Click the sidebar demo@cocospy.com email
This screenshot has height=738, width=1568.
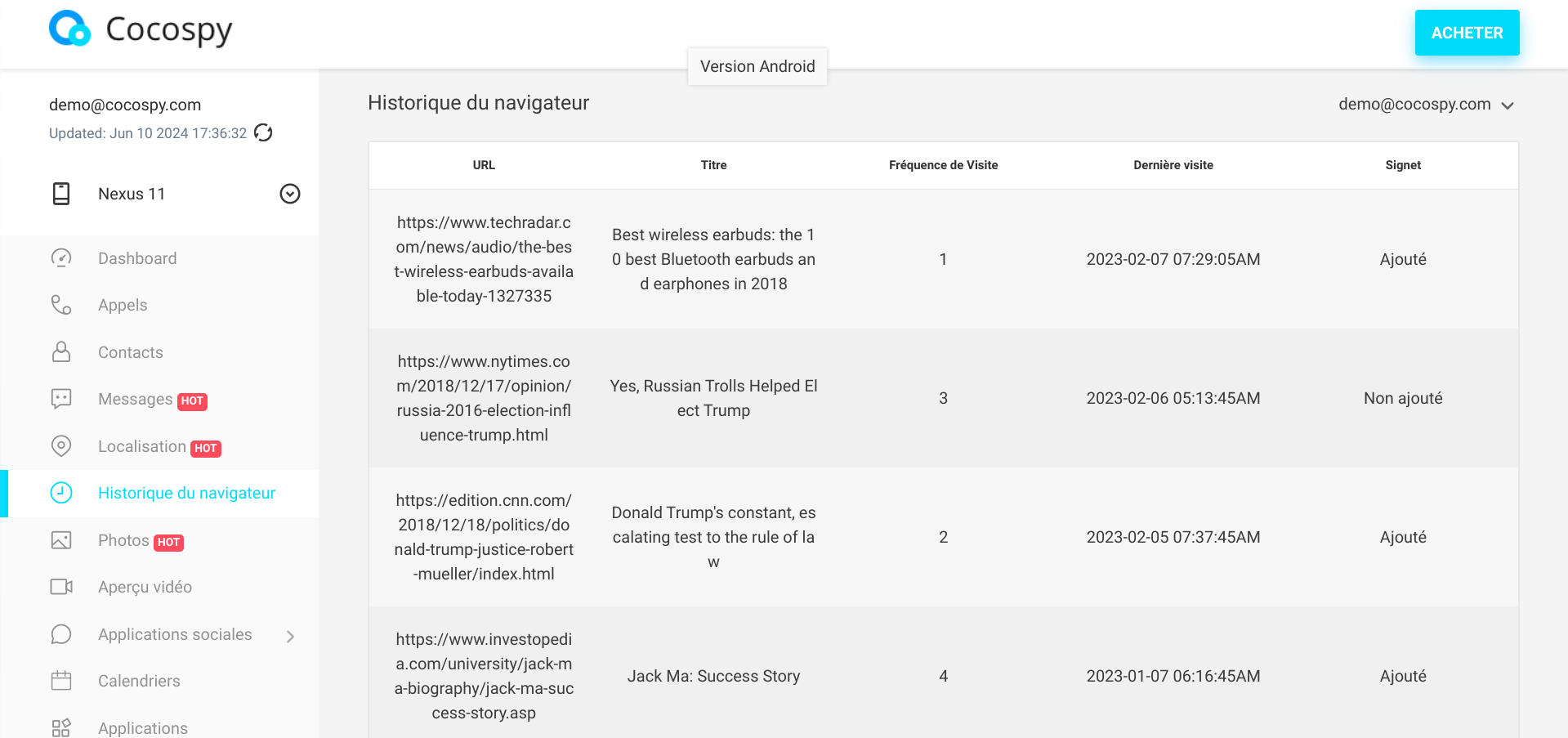point(125,105)
